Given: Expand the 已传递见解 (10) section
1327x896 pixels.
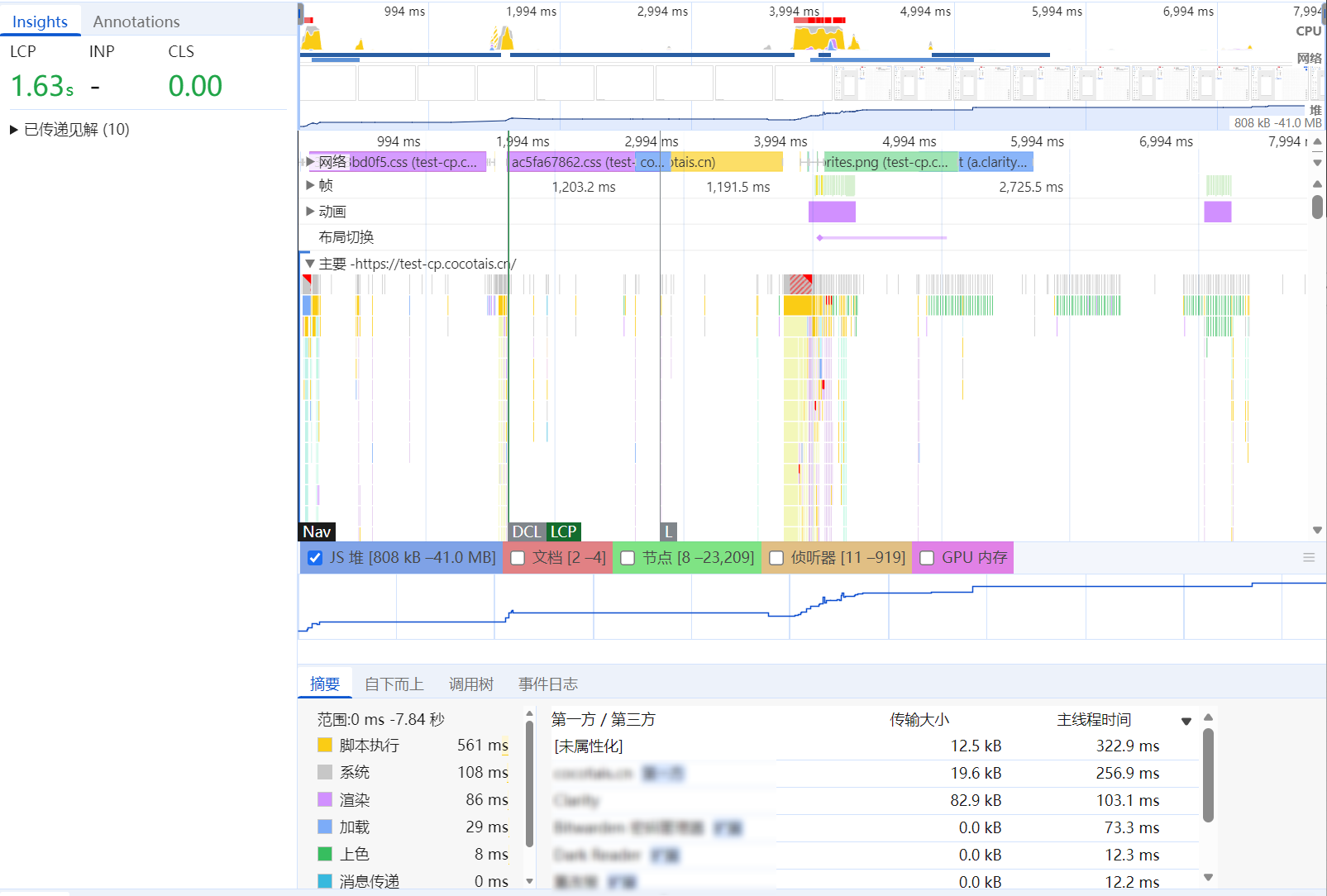Looking at the screenshot, I should point(14,130).
